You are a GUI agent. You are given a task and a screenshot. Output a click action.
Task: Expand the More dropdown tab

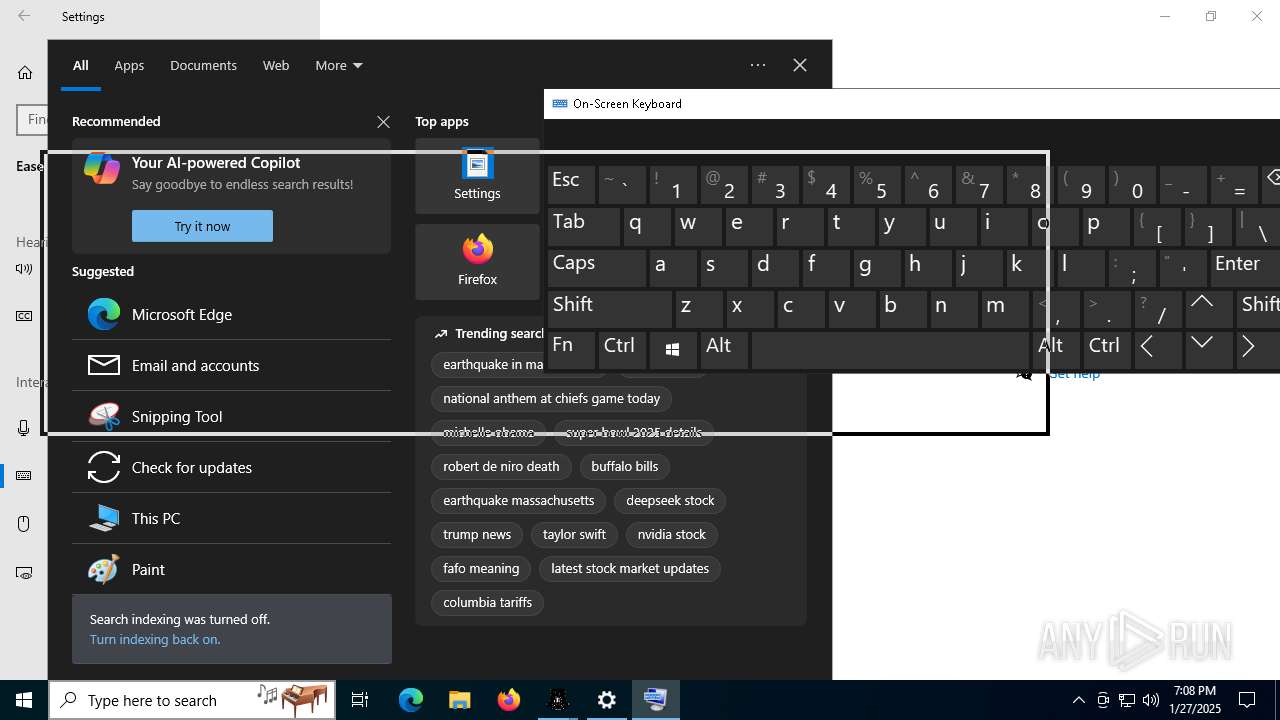(x=339, y=65)
